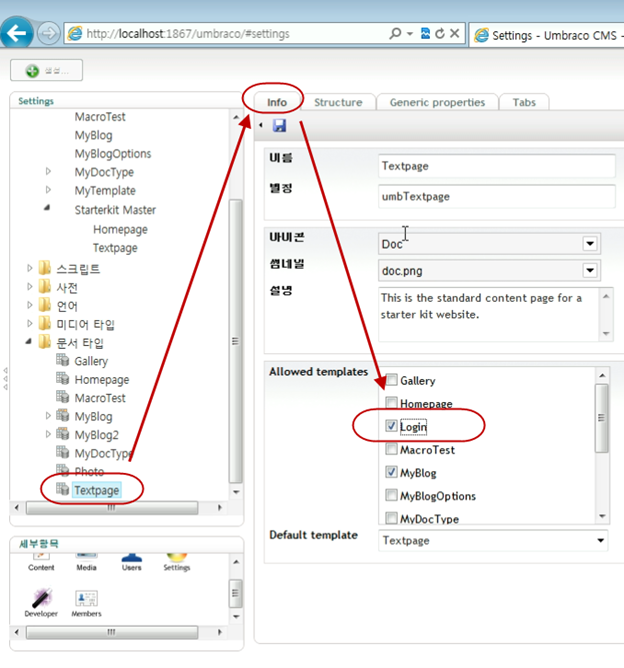Viewport: 624px width, 668px height.
Task: Click the folder icon next to 문서 타입
Action: click(x=45, y=342)
